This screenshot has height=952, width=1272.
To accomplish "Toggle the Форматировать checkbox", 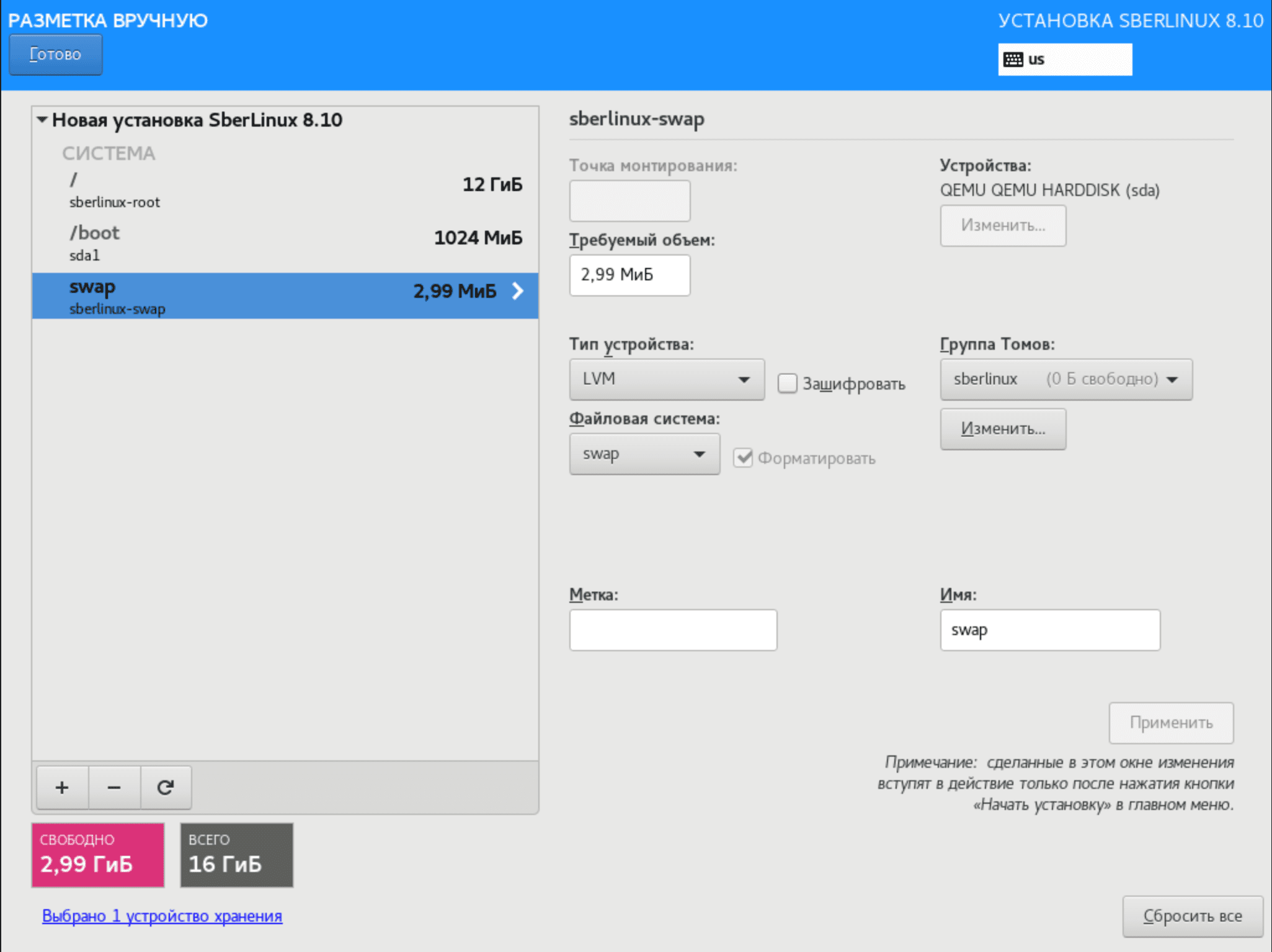I will click(743, 458).
